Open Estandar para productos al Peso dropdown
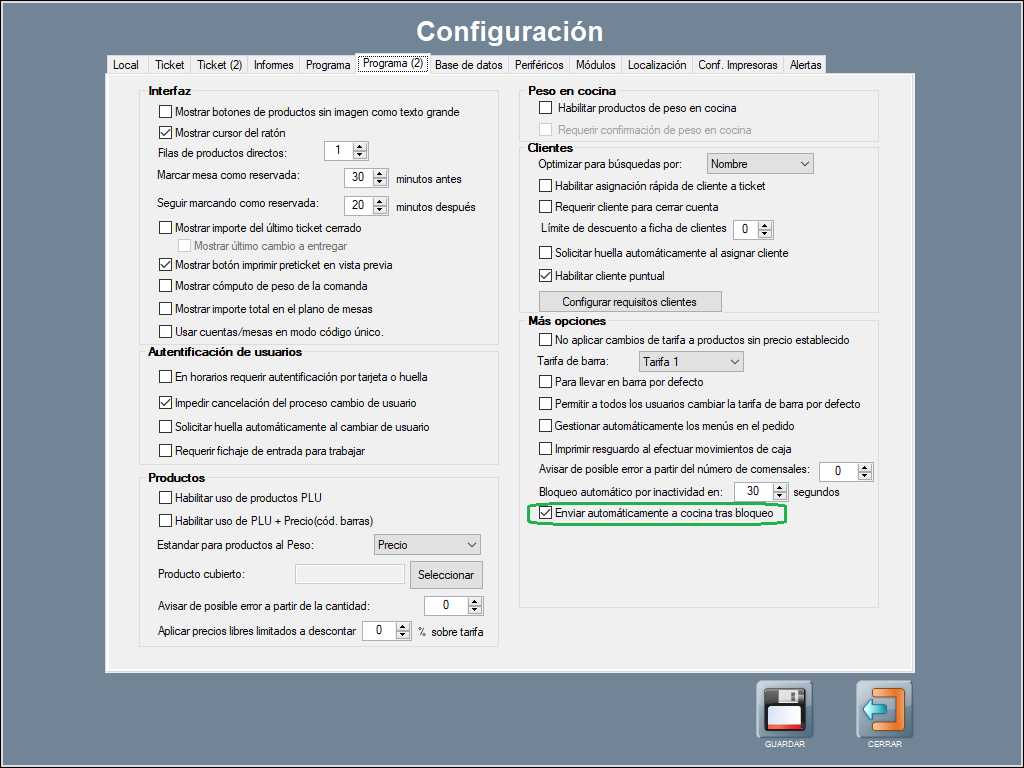Image resolution: width=1024 pixels, height=768 pixels. 428,545
